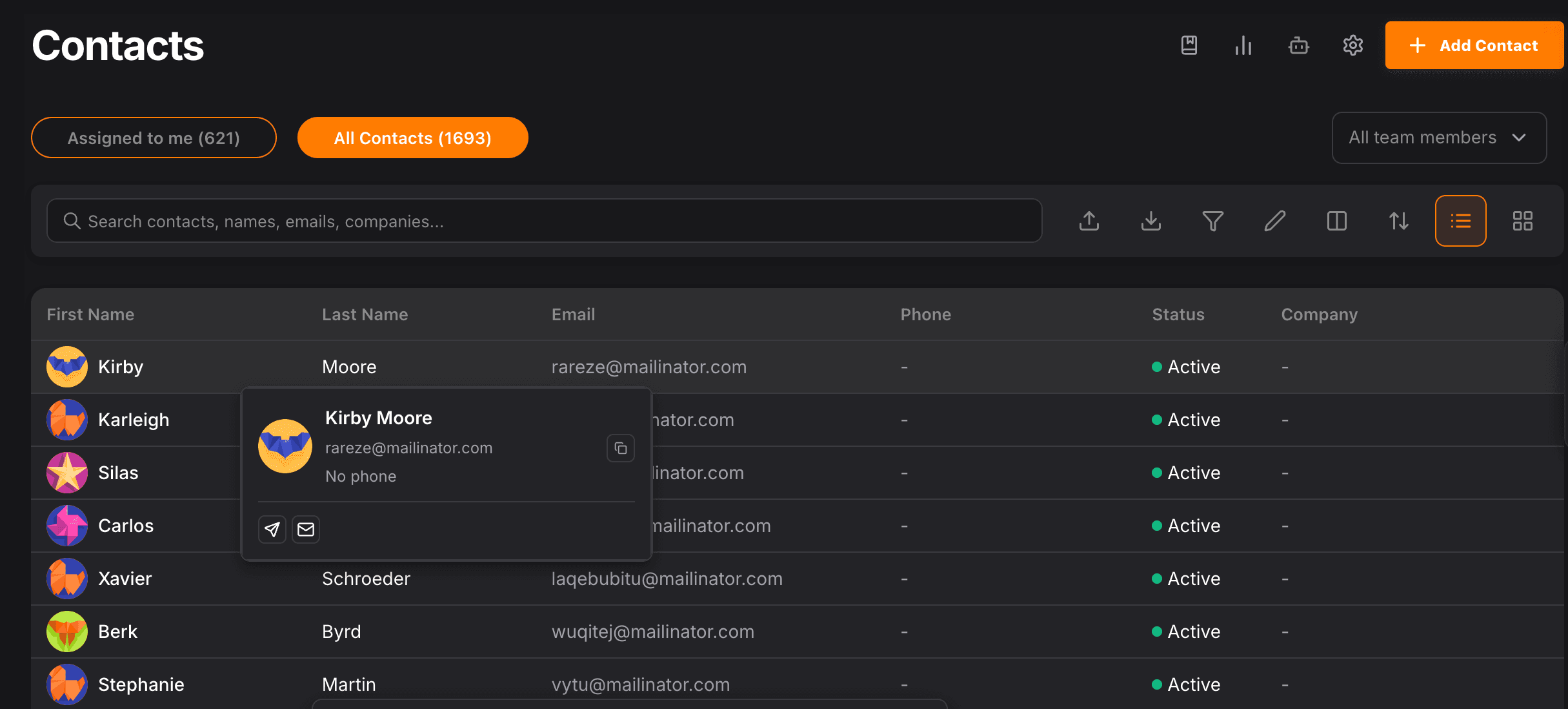
Task: Launch the AI assistant robot icon
Action: click(x=1298, y=45)
